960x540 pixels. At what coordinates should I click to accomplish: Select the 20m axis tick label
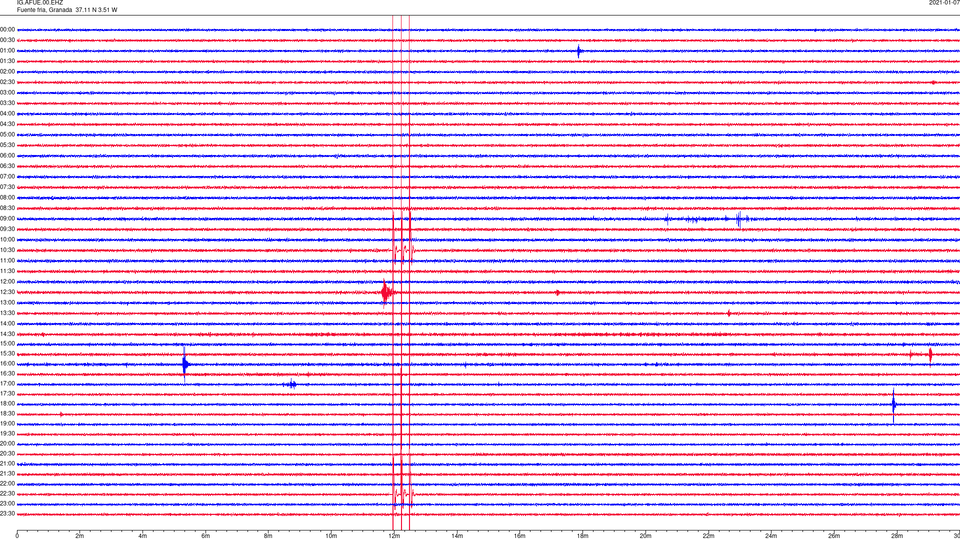[645, 536]
